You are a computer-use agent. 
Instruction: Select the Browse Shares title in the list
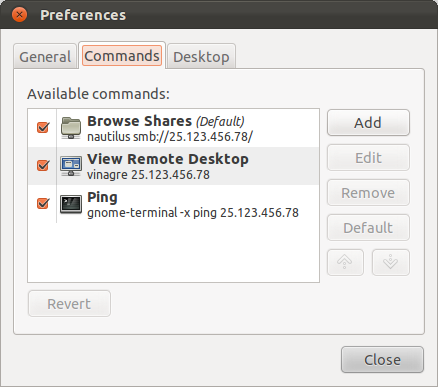[139, 121]
